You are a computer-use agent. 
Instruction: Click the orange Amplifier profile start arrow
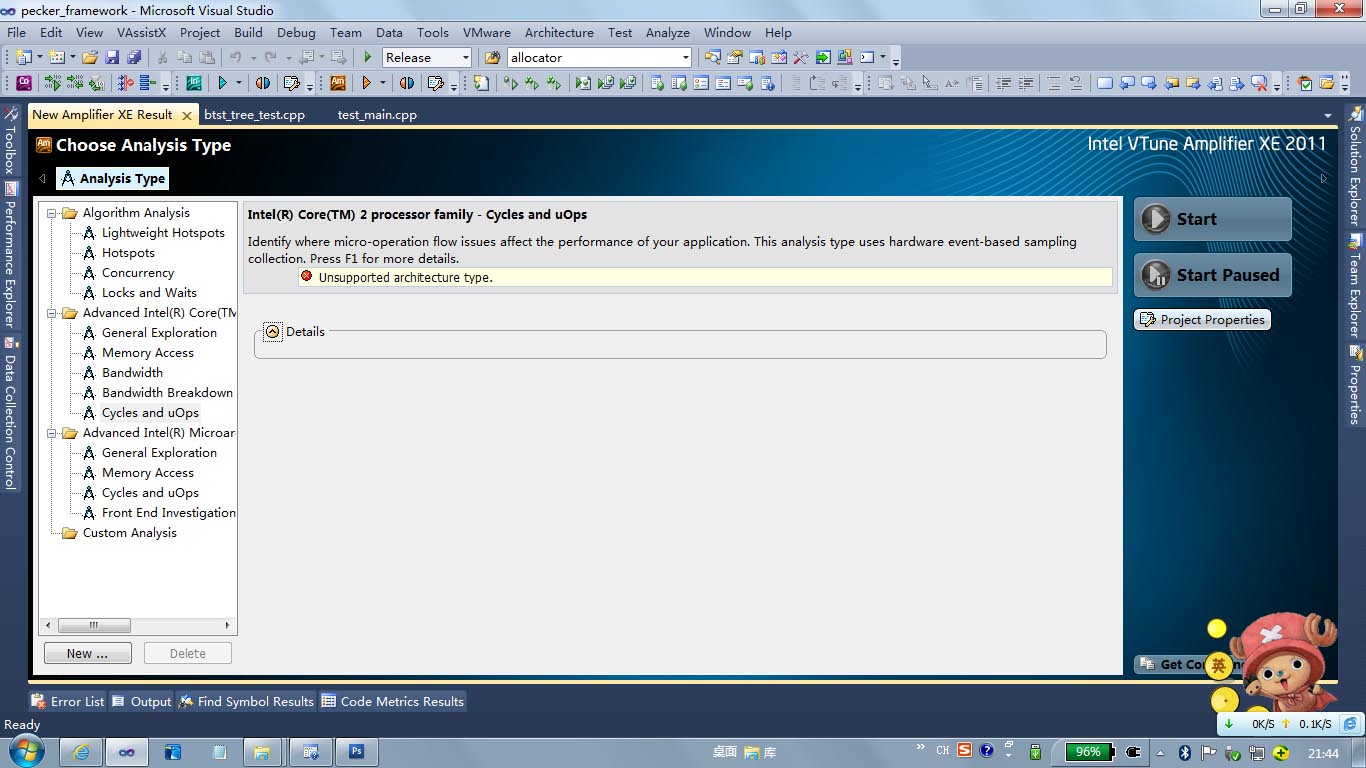(x=367, y=83)
